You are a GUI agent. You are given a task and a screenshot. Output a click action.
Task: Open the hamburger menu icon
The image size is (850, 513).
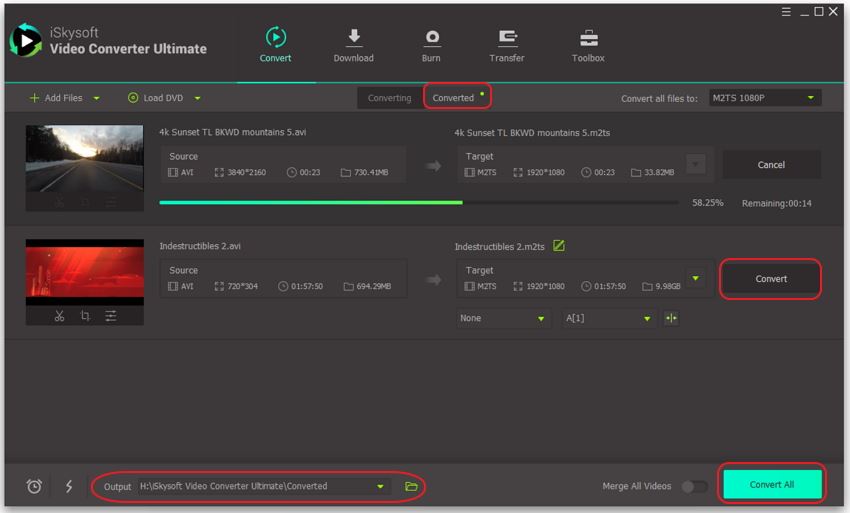[x=786, y=12]
